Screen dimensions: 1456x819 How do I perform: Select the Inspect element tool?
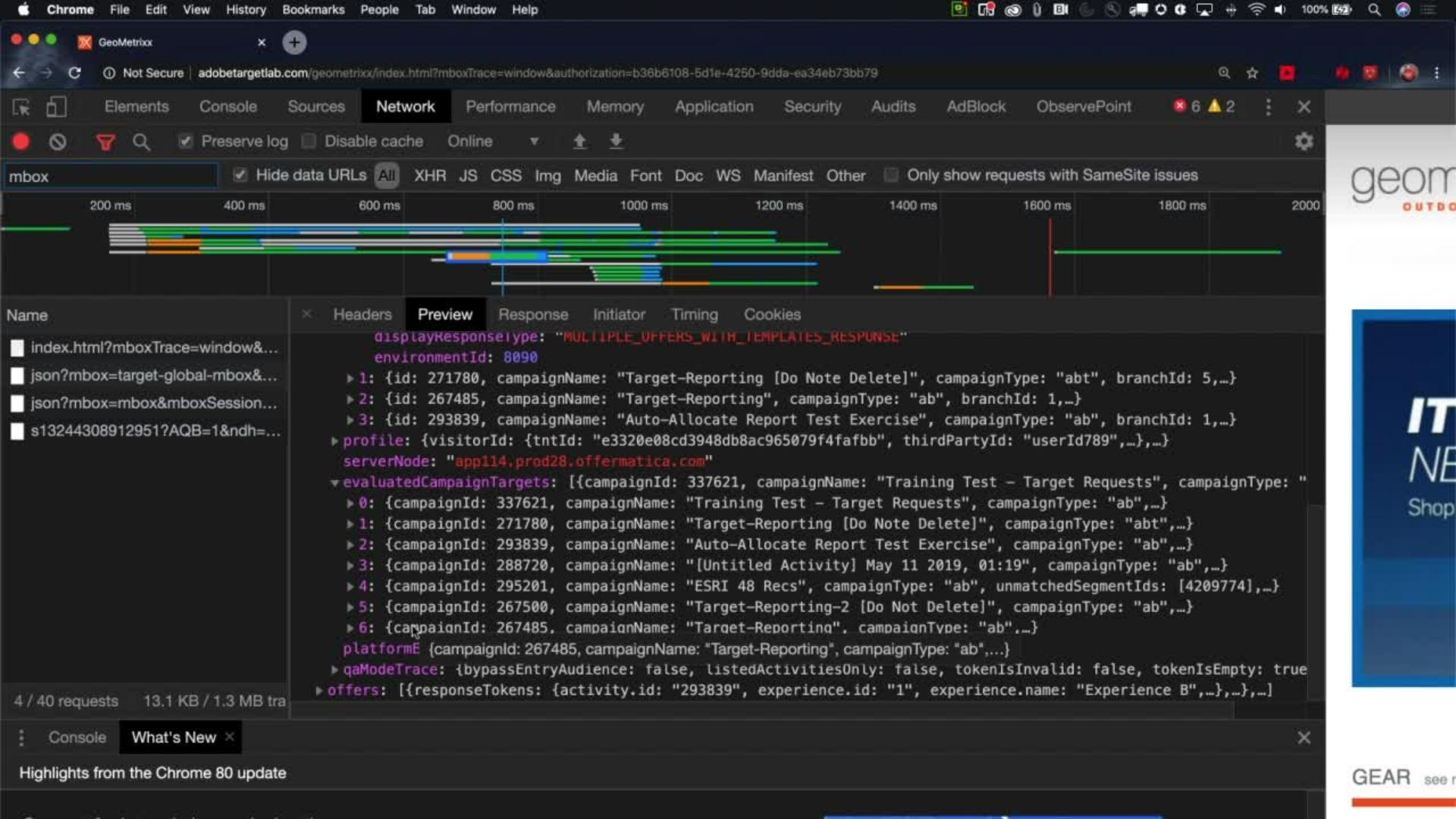[20, 108]
